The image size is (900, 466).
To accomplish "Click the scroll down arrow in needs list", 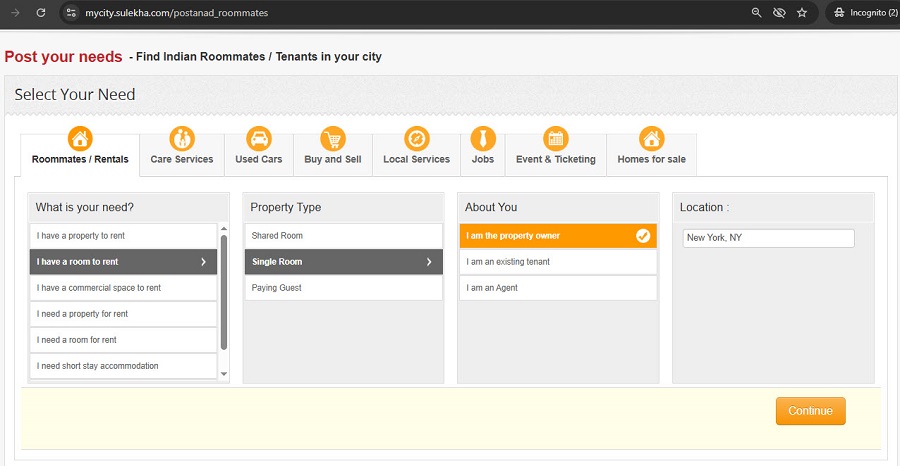I will [224, 374].
